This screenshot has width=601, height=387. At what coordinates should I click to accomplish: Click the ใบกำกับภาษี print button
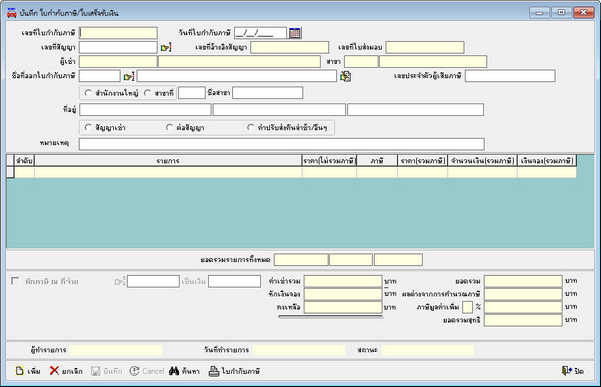click(234, 371)
